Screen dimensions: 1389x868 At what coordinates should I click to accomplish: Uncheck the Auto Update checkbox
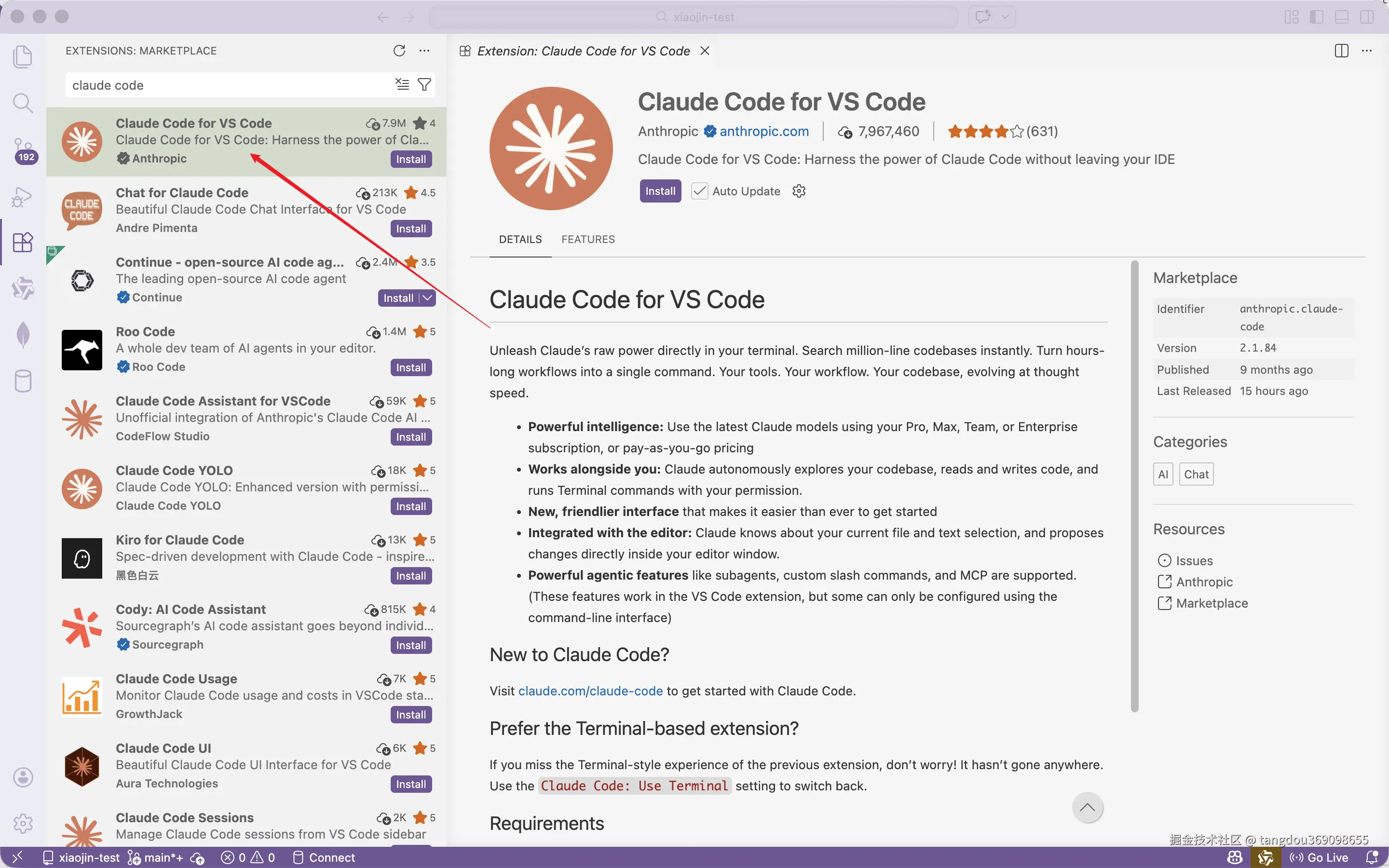699,191
